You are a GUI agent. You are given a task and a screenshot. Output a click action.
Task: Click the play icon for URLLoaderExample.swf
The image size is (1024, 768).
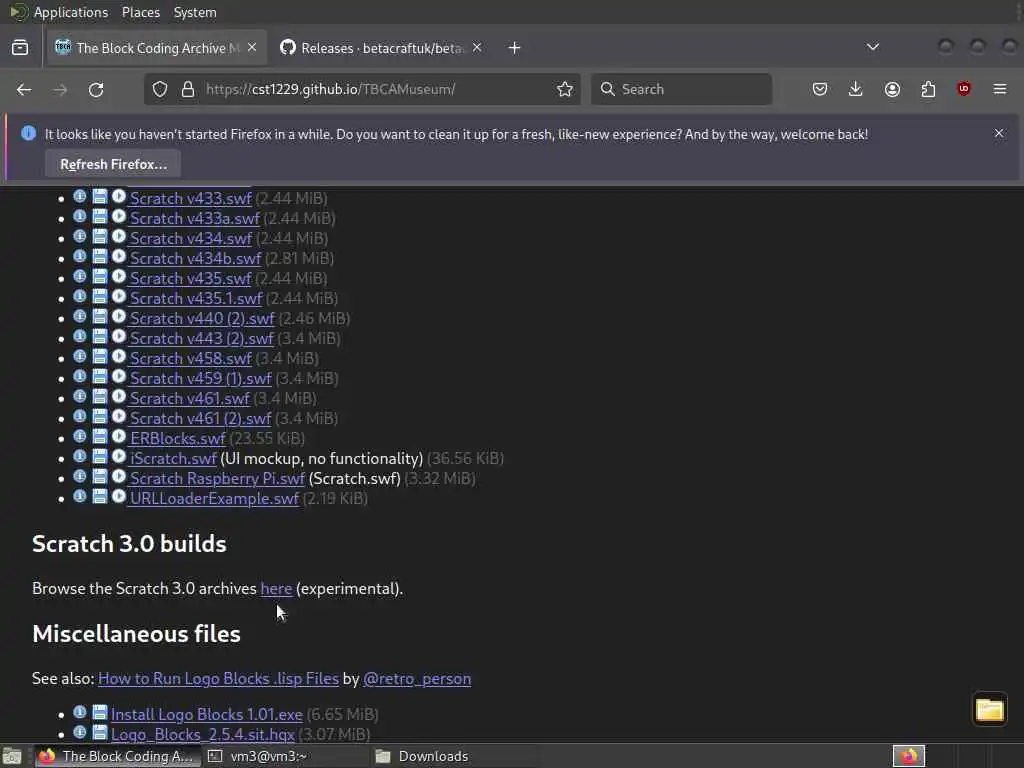(119, 497)
